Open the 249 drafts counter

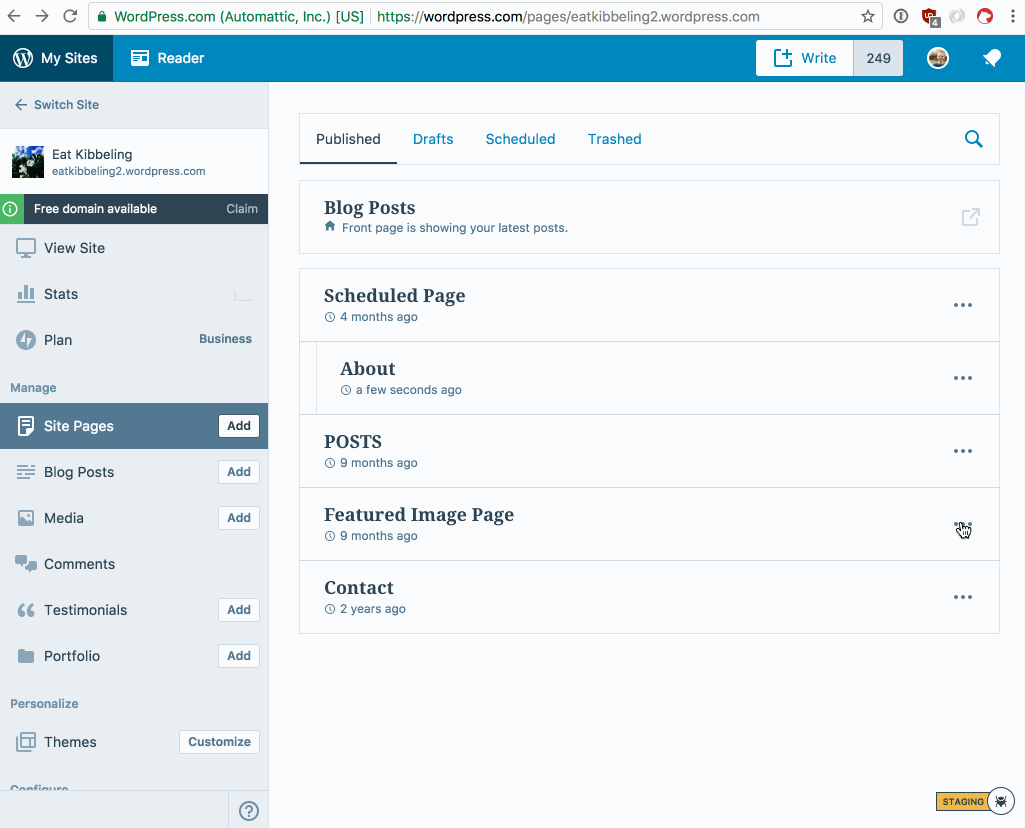(x=878, y=58)
